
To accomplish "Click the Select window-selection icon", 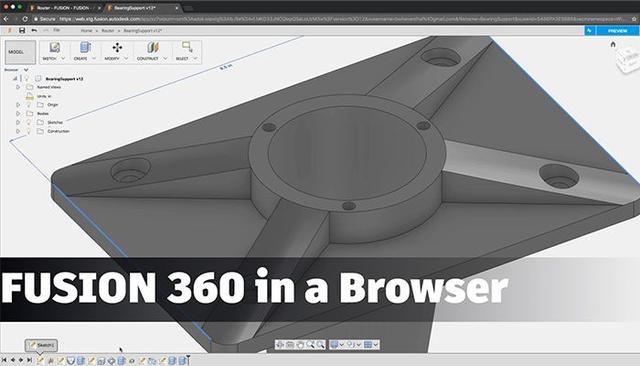I will 187,47.
